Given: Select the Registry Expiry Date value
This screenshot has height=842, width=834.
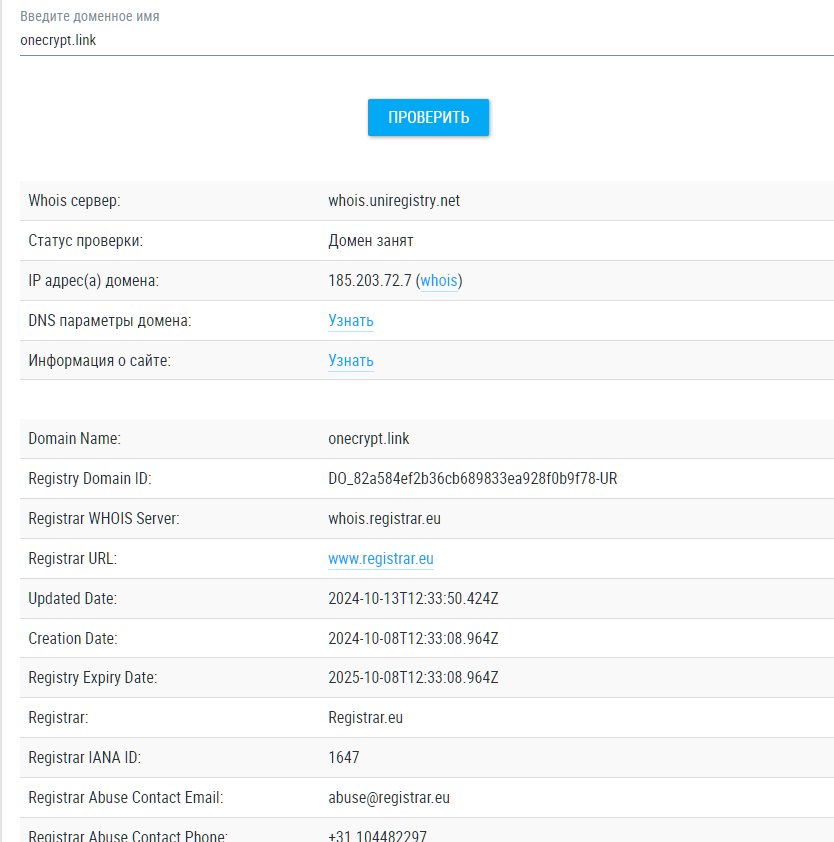Looking at the screenshot, I should pyautogui.click(x=413, y=677).
